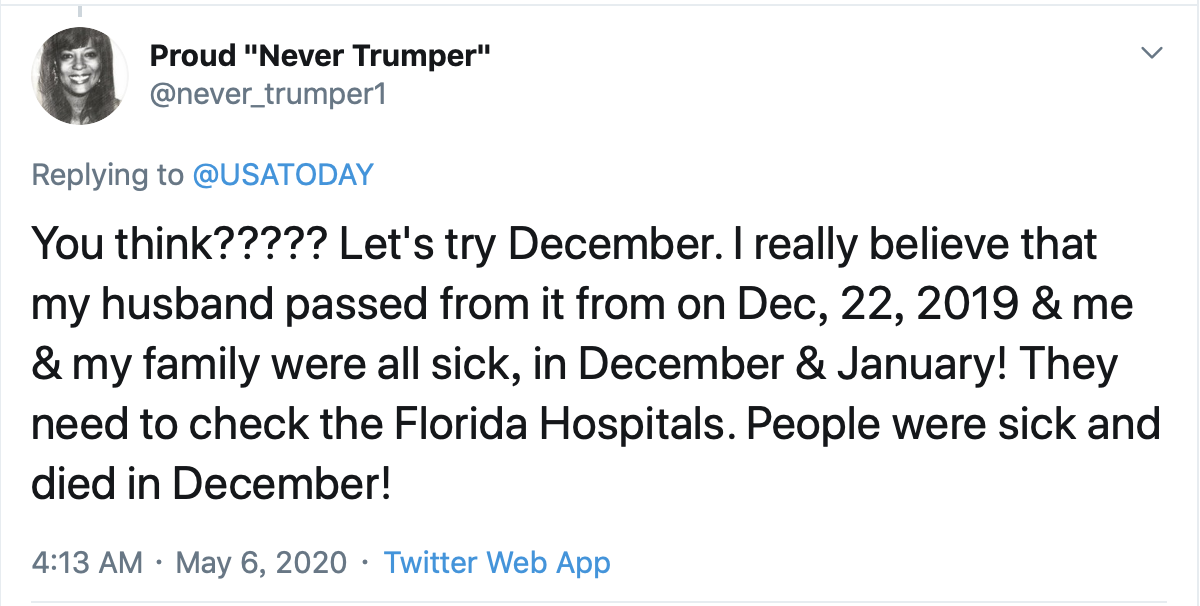Image resolution: width=1200 pixels, height=606 pixels.
Task: Open the Twitter Web App source link
Action: [497, 562]
